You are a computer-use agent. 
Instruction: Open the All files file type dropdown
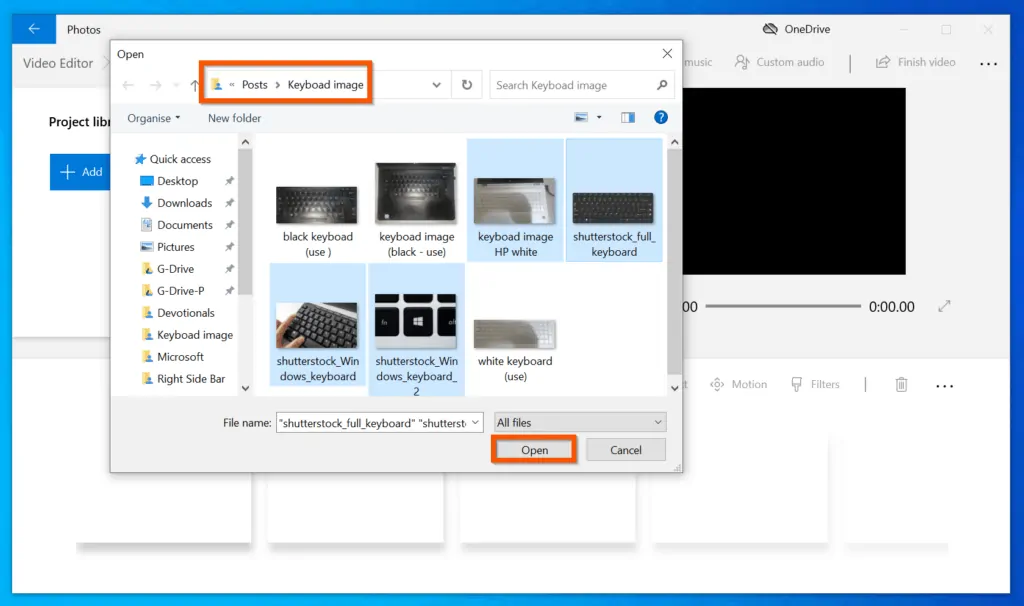(578, 421)
